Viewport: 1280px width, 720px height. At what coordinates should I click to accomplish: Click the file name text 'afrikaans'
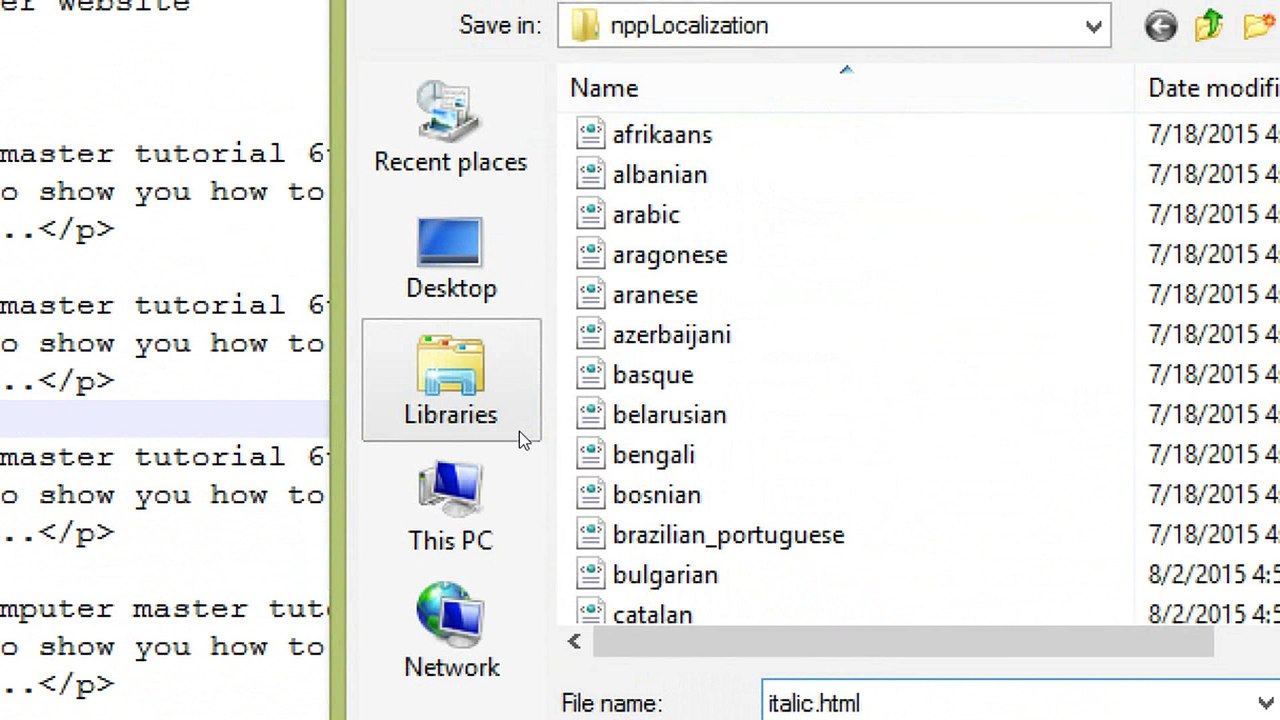click(x=662, y=135)
